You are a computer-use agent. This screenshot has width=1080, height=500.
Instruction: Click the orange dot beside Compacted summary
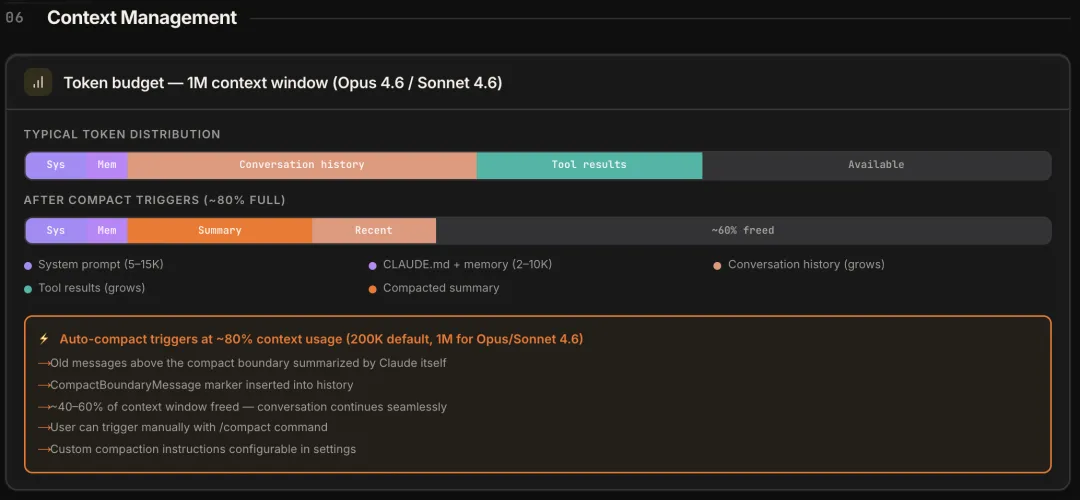coord(373,289)
